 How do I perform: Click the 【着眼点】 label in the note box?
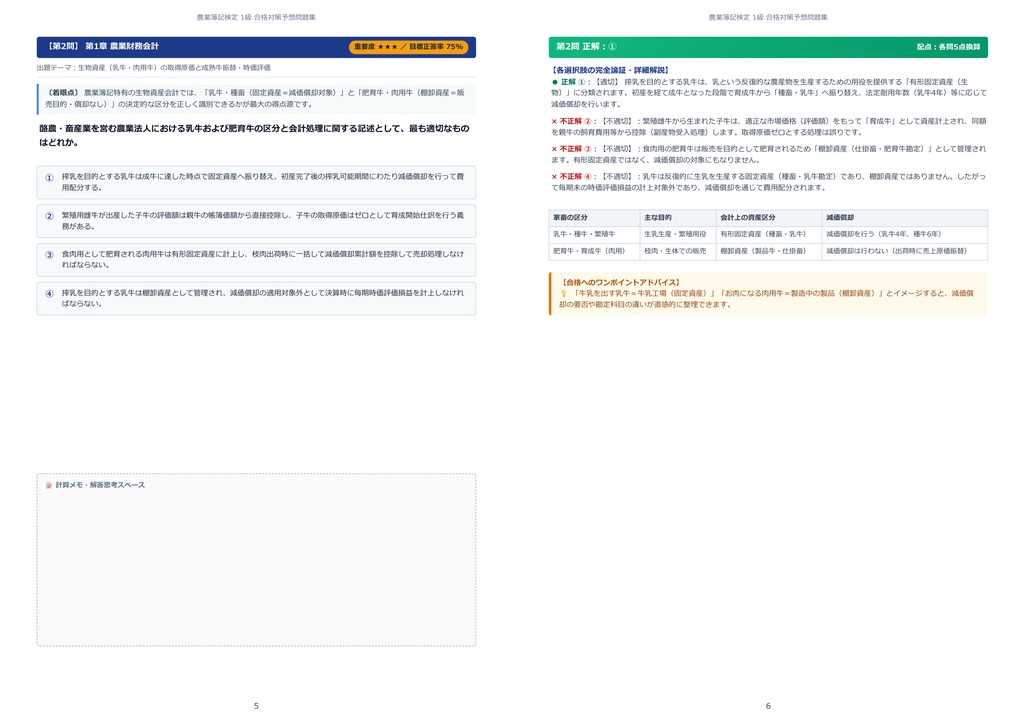(63, 93)
